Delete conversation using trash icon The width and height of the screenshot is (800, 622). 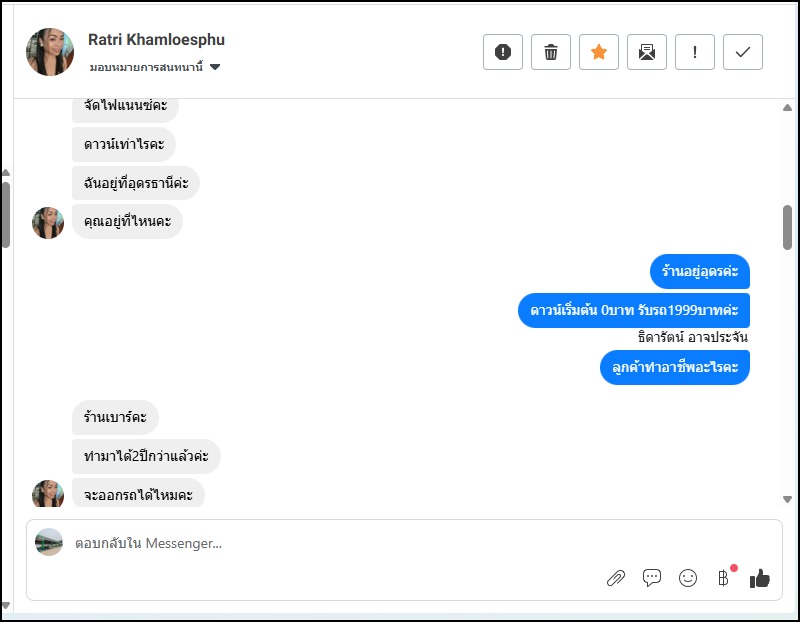pyautogui.click(x=551, y=52)
